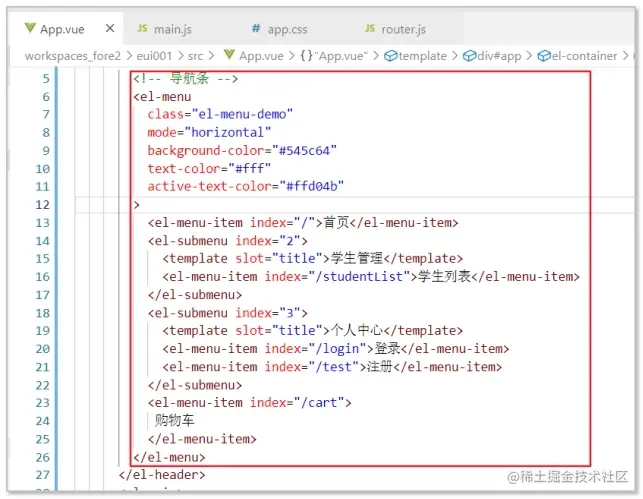Click the JS icon on the router.js tab
The height and width of the screenshot is (499, 643).
point(370,28)
